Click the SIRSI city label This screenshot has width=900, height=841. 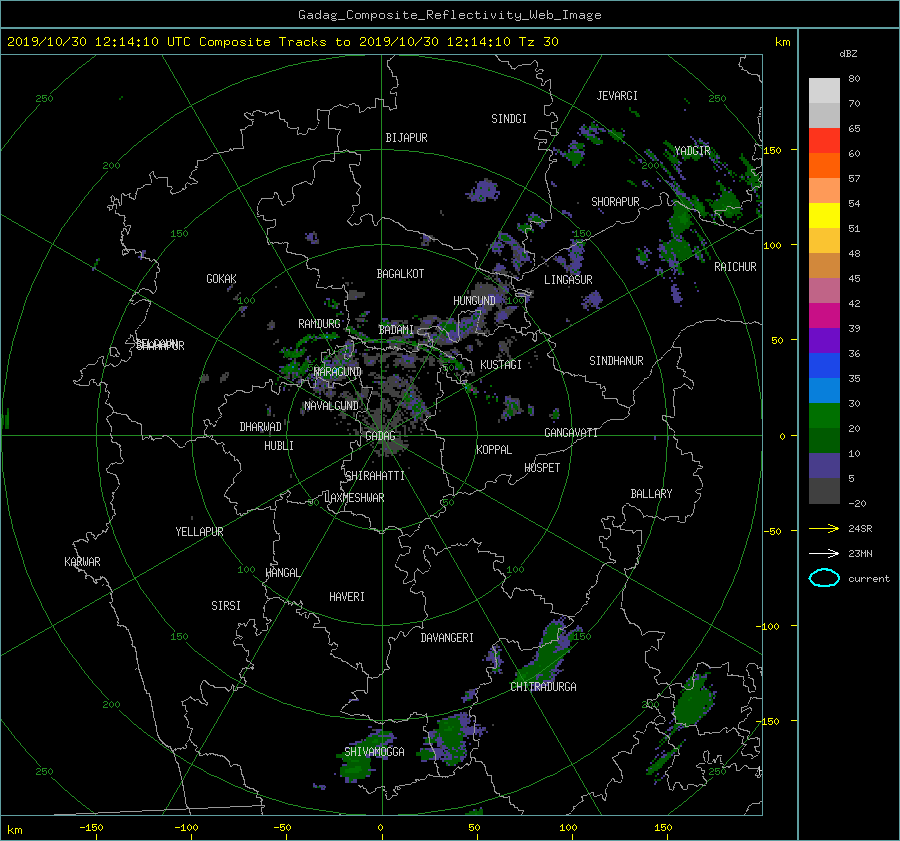pyautogui.click(x=226, y=606)
